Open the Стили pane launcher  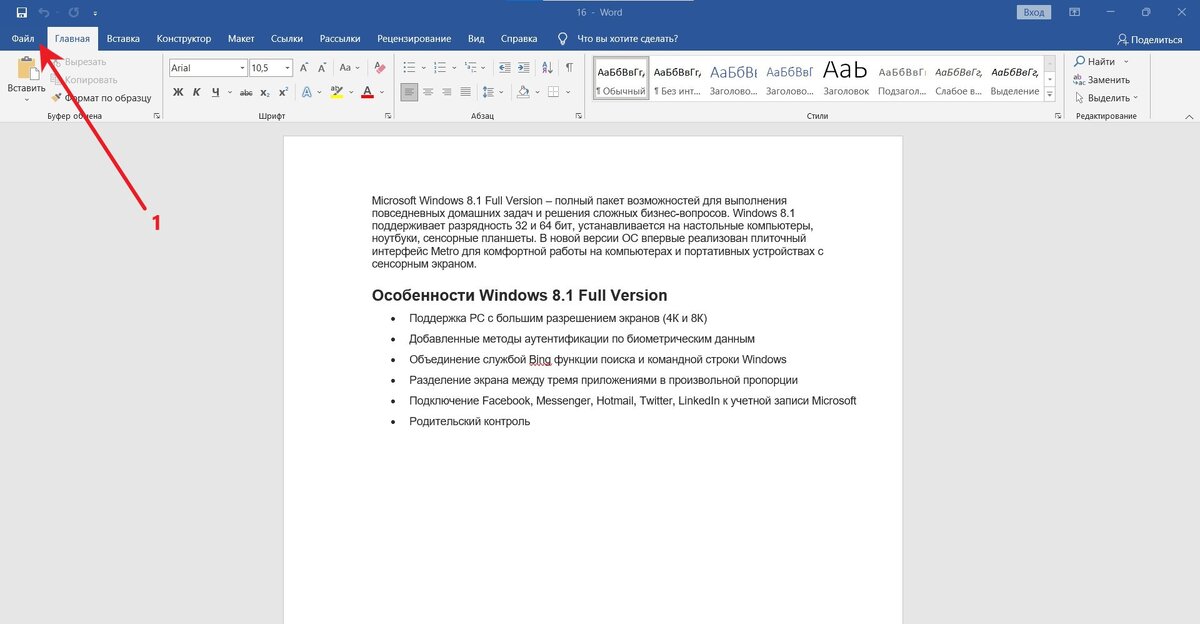[x=1058, y=117]
